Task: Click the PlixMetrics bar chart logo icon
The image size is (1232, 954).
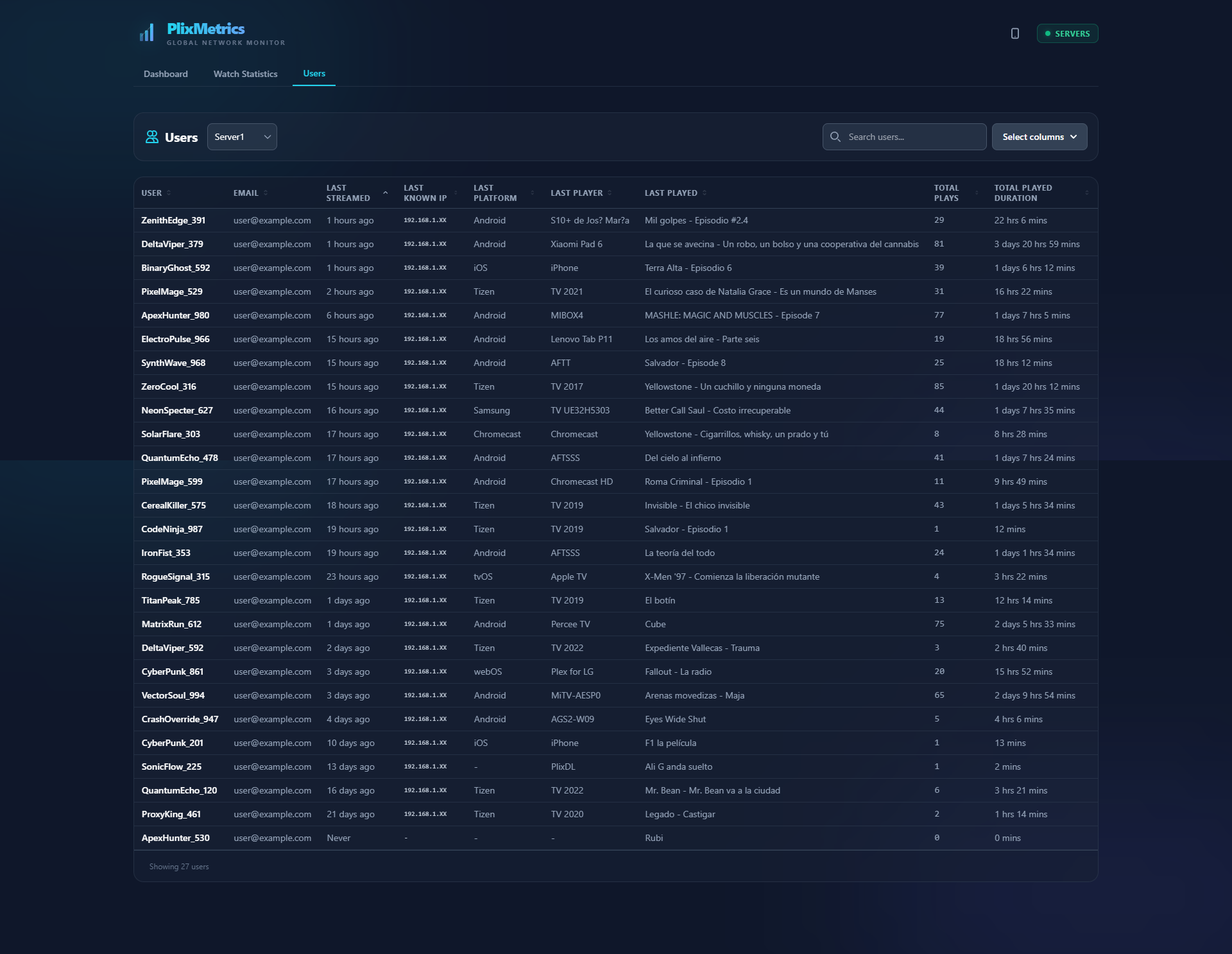Action: click(147, 33)
